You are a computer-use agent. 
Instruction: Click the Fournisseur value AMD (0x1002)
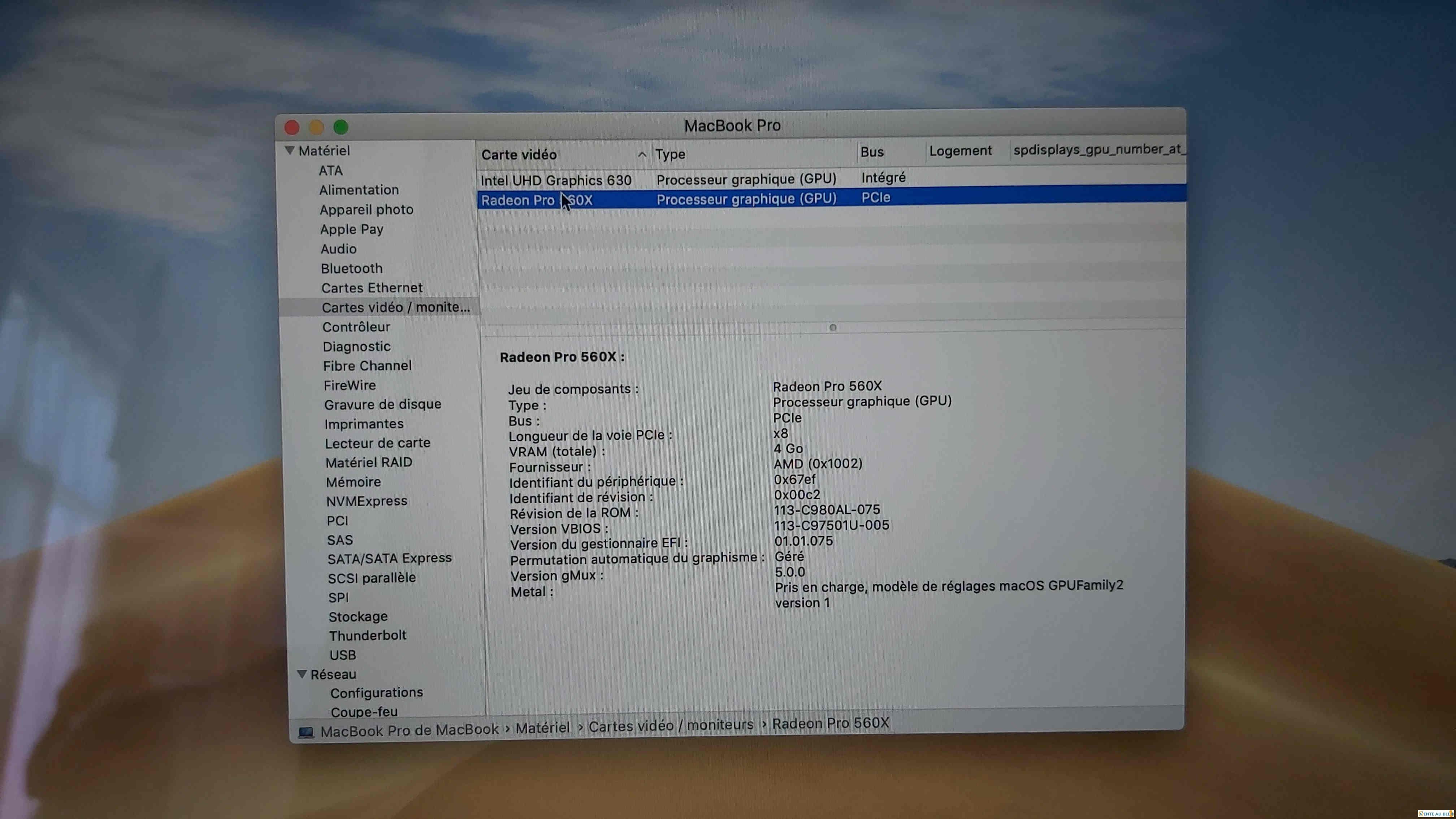(818, 464)
